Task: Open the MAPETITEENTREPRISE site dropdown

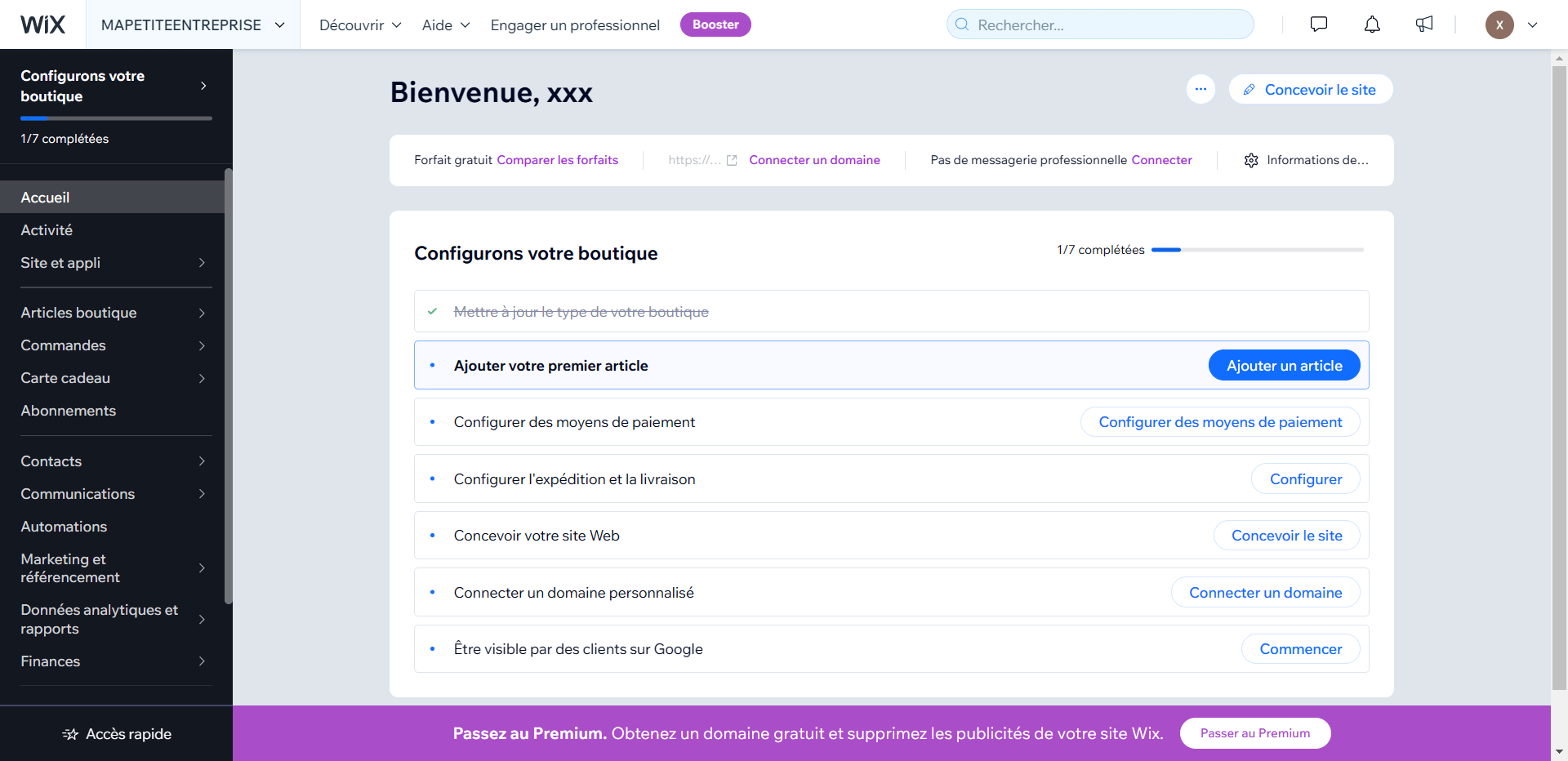Action: click(193, 24)
